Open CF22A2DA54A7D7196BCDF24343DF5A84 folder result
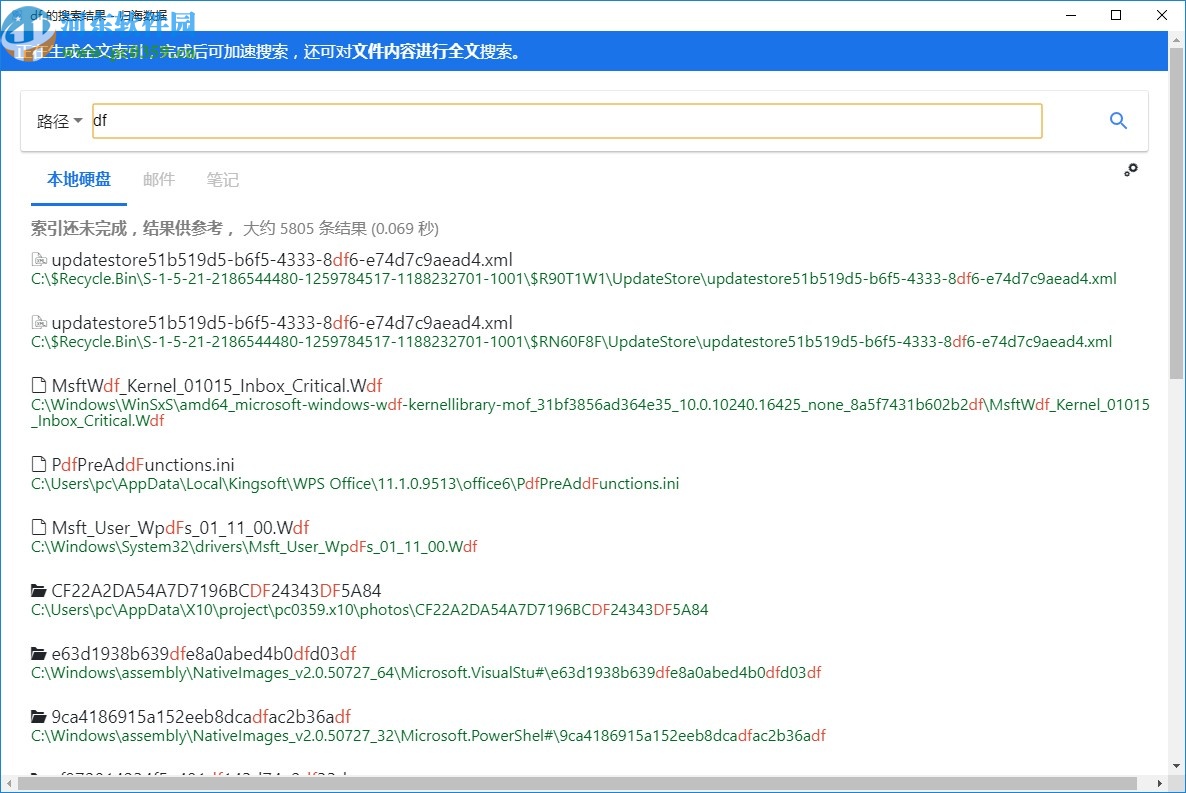Image resolution: width=1186 pixels, height=793 pixels. tap(216, 590)
